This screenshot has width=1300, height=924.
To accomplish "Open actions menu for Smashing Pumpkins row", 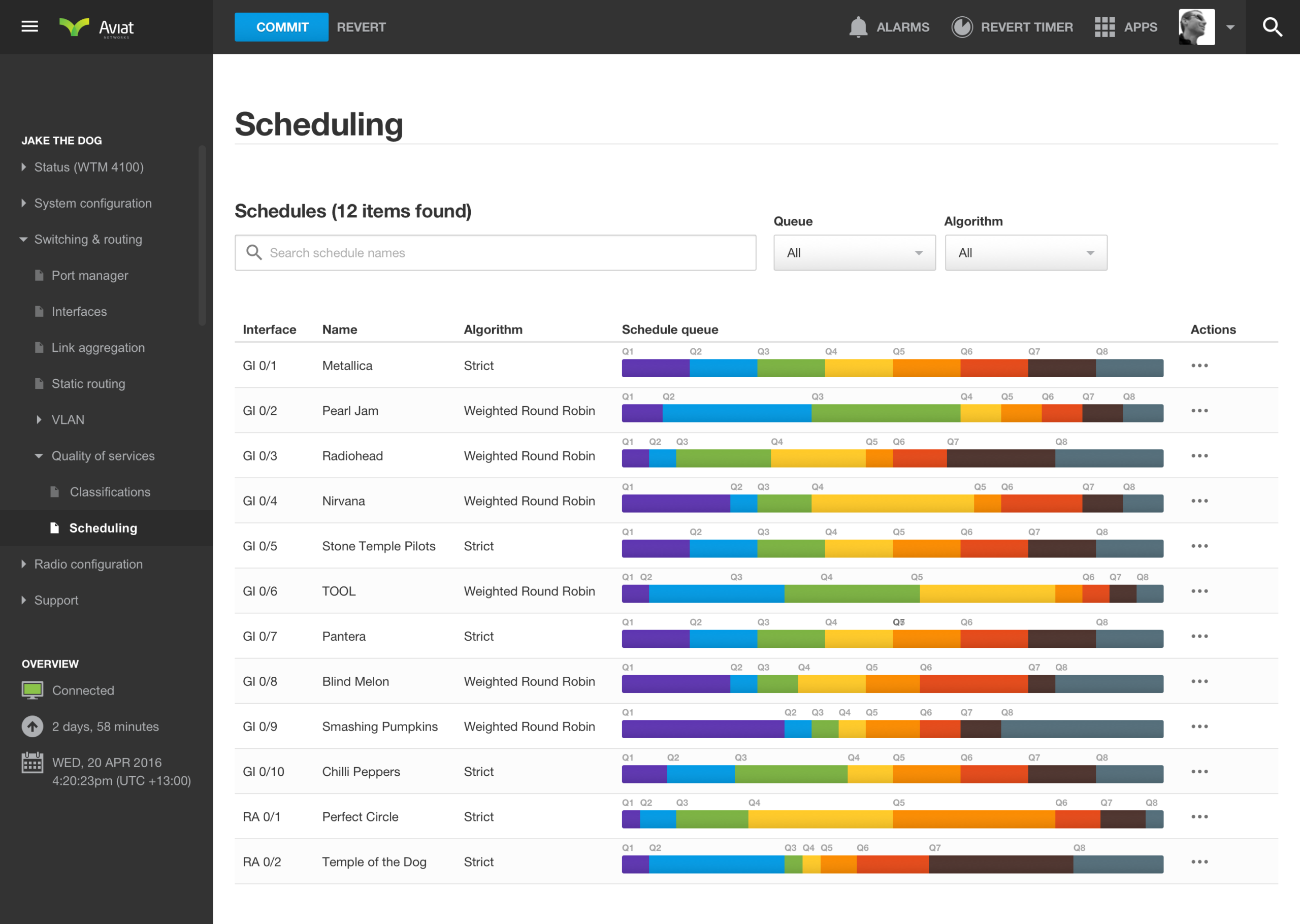I will pyautogui.click(x=1199, y=726).
